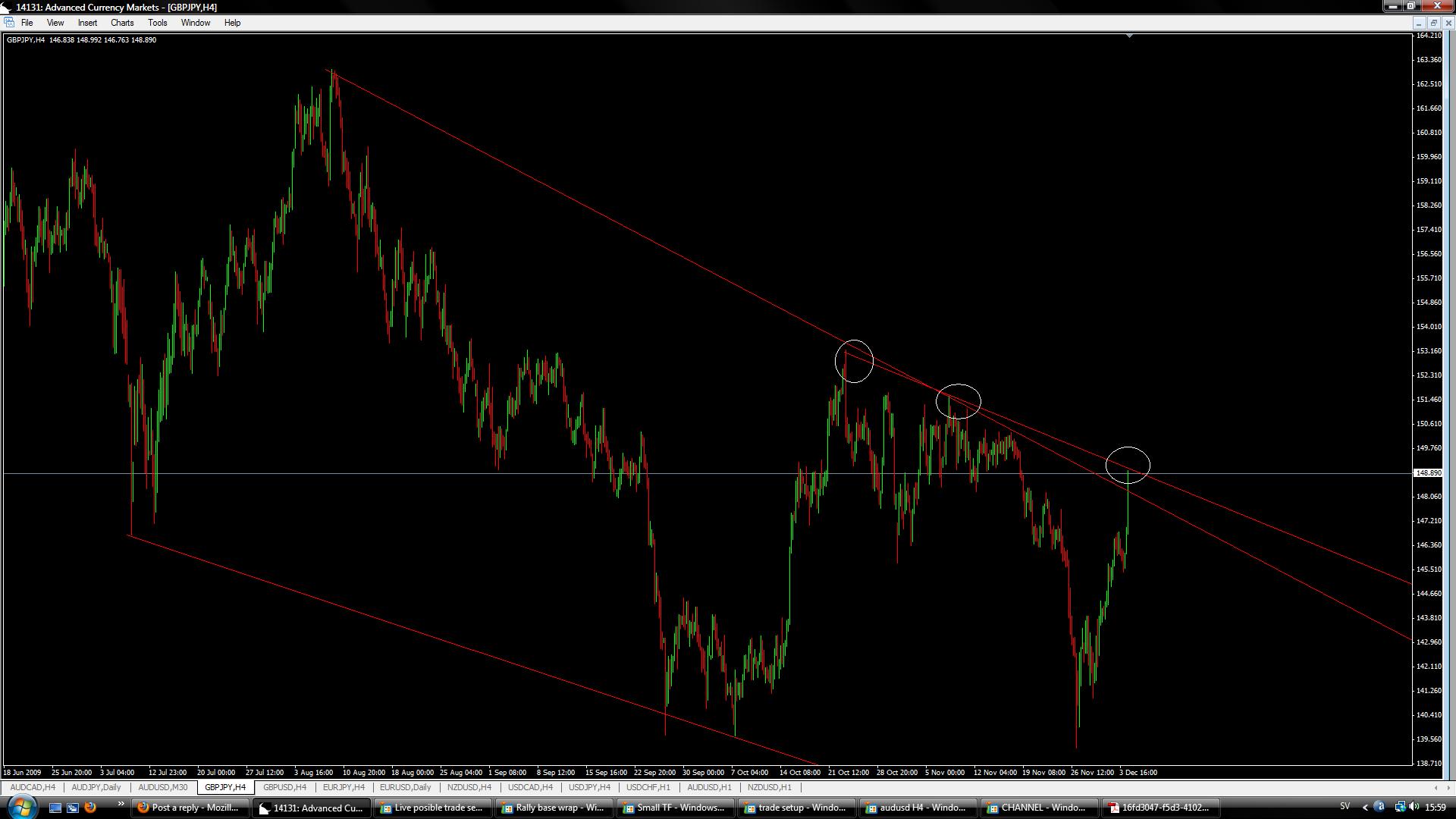Click the volume speaker tray icon
This screenshot has height=819, width=1456.
[1414, 807]
